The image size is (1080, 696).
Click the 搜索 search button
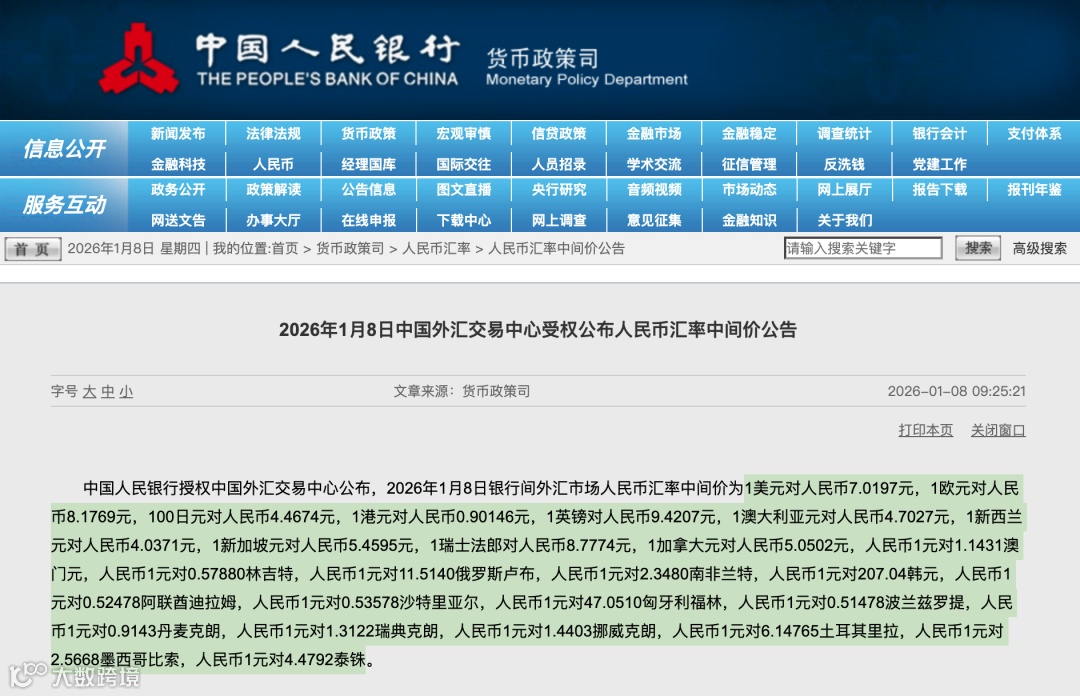pyautogui.click(x=977, y=248)
